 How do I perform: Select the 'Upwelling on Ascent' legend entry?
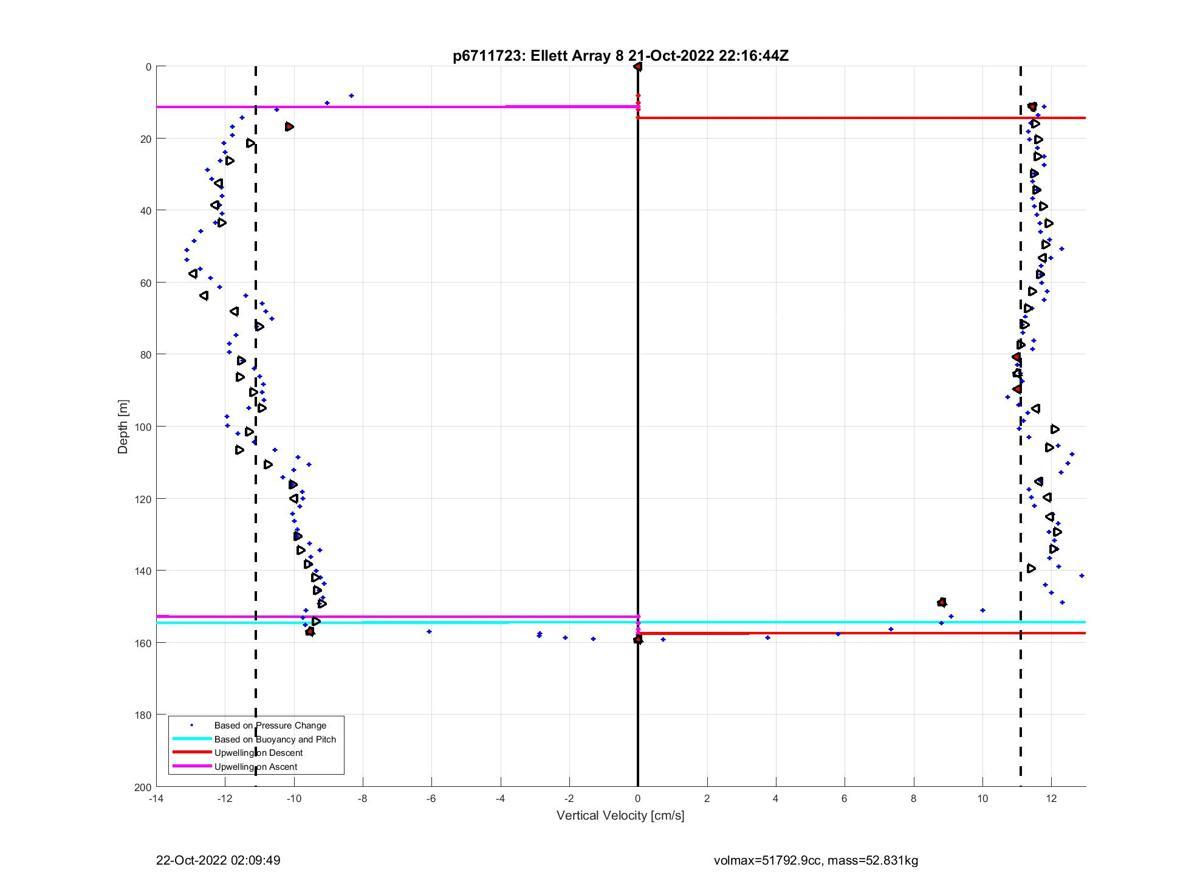pyautogui.click(x=256, y=767)
